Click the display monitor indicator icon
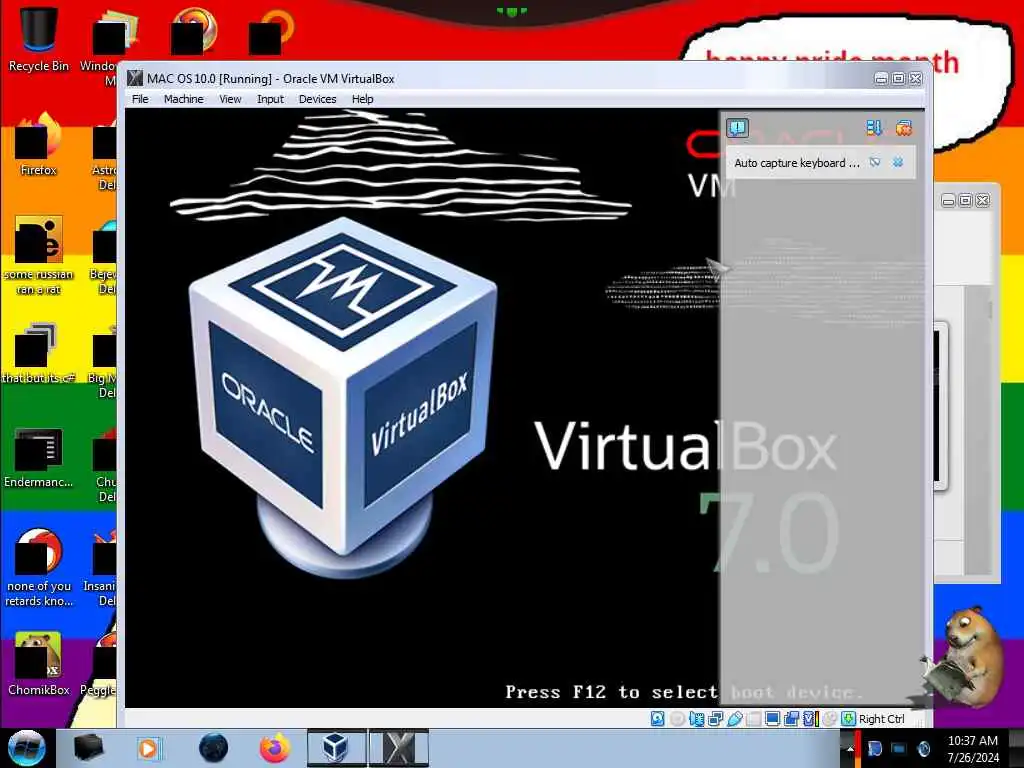The height and width of the screenshot is (768, 1024). [773, 719]
